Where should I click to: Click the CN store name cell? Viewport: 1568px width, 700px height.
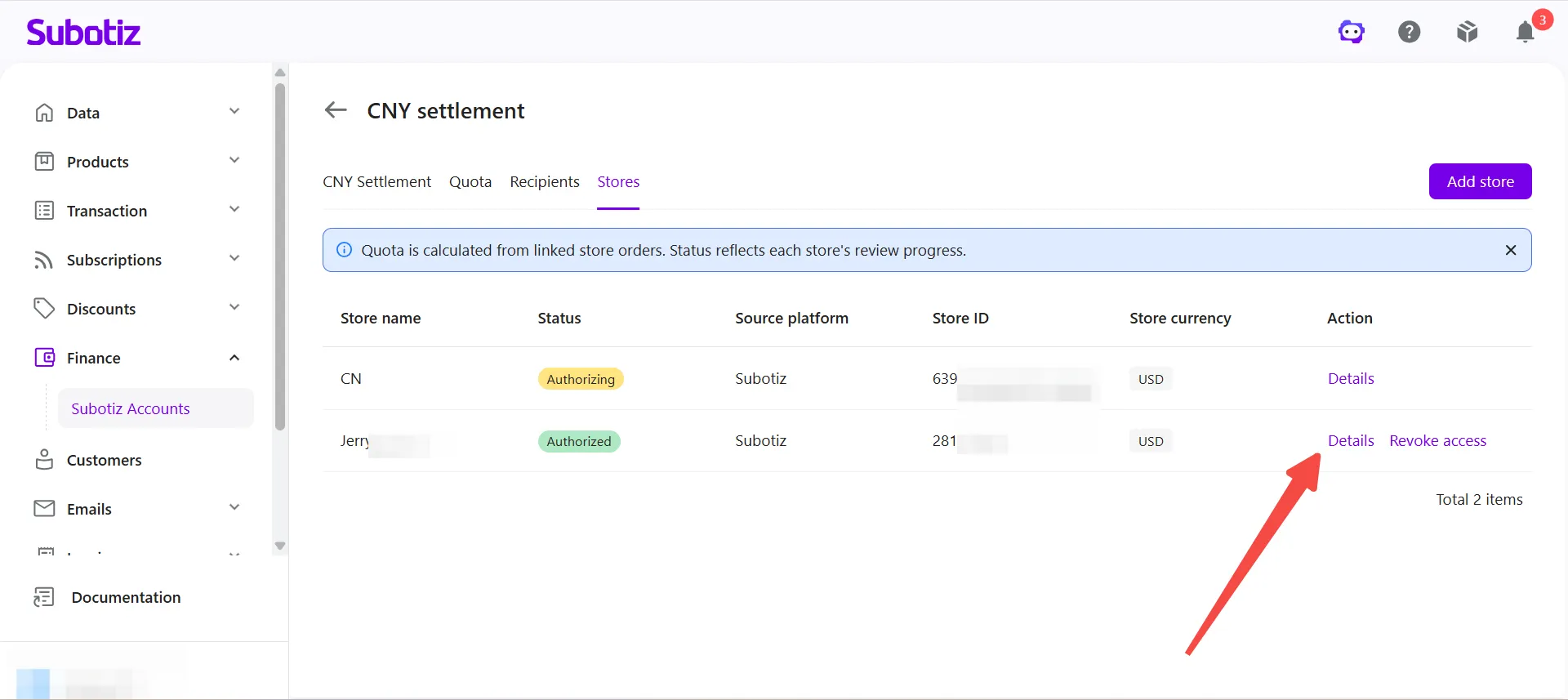point(351,378)
